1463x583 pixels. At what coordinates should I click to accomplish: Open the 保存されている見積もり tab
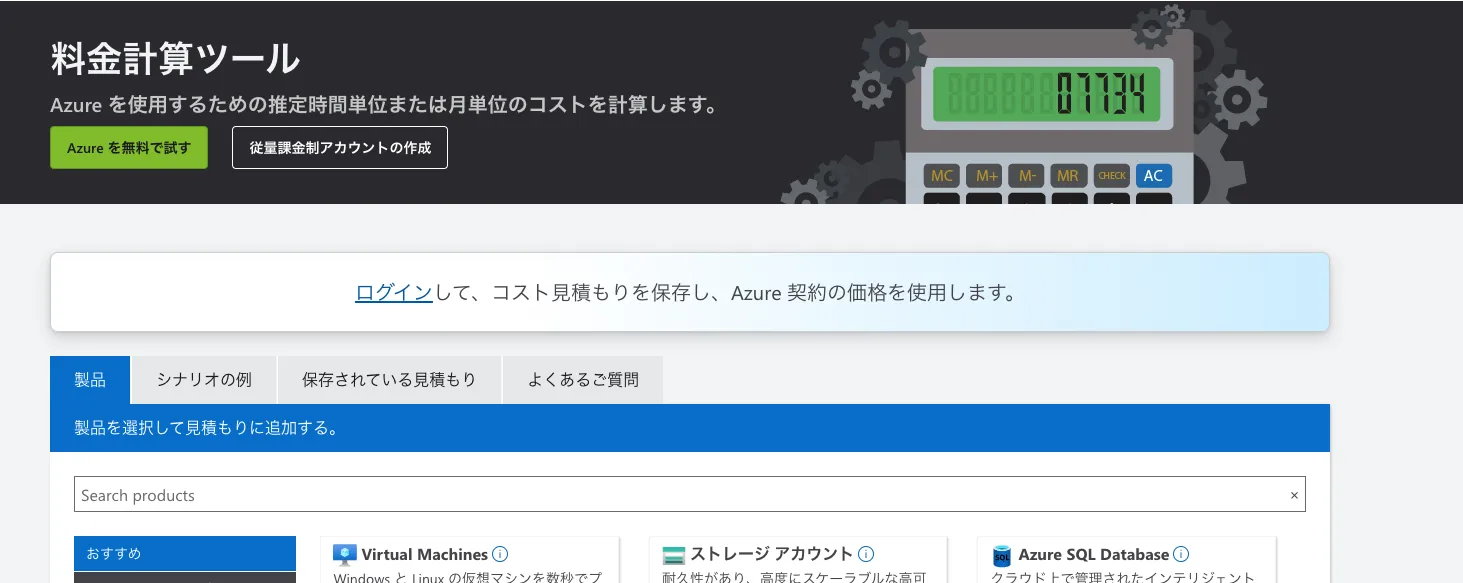click(389, 380)
